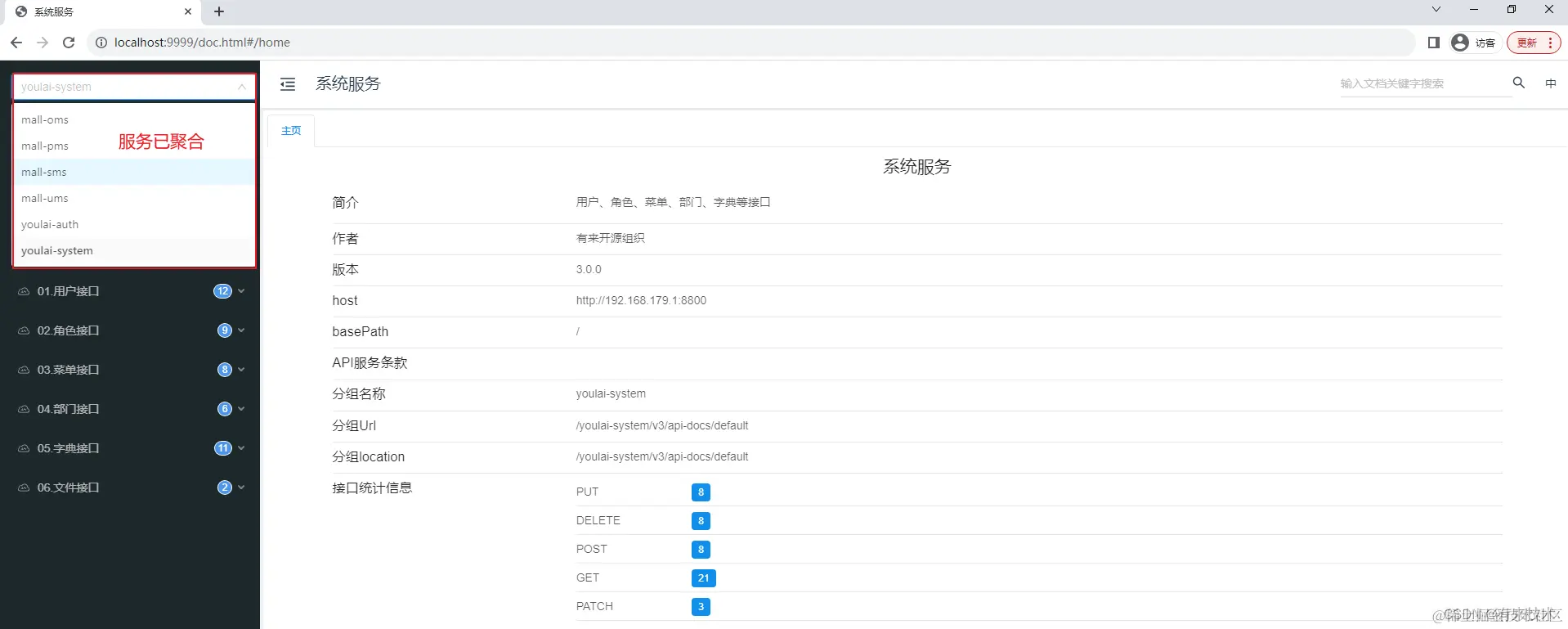The height and width of the screenshot is (629, 1568).
Task: Expand the 02.角色接口 chevron
Action: (x=242, y=330)
